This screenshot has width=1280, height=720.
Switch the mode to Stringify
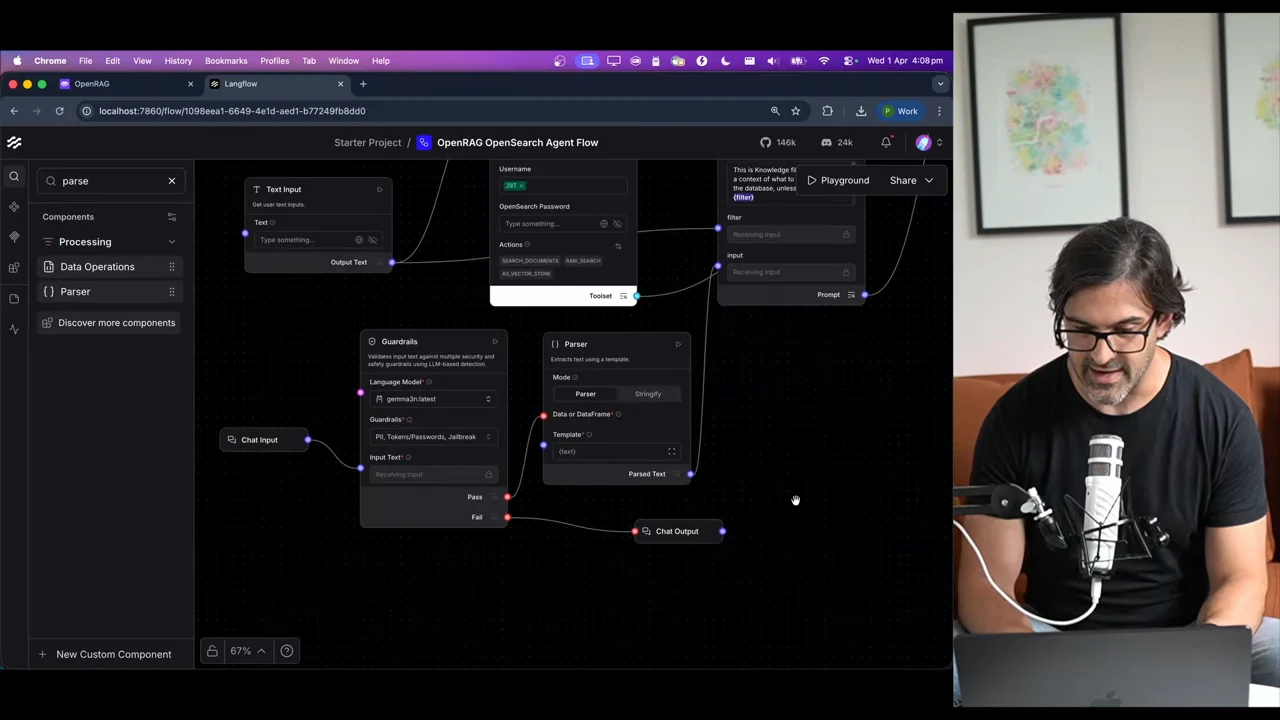648,394
